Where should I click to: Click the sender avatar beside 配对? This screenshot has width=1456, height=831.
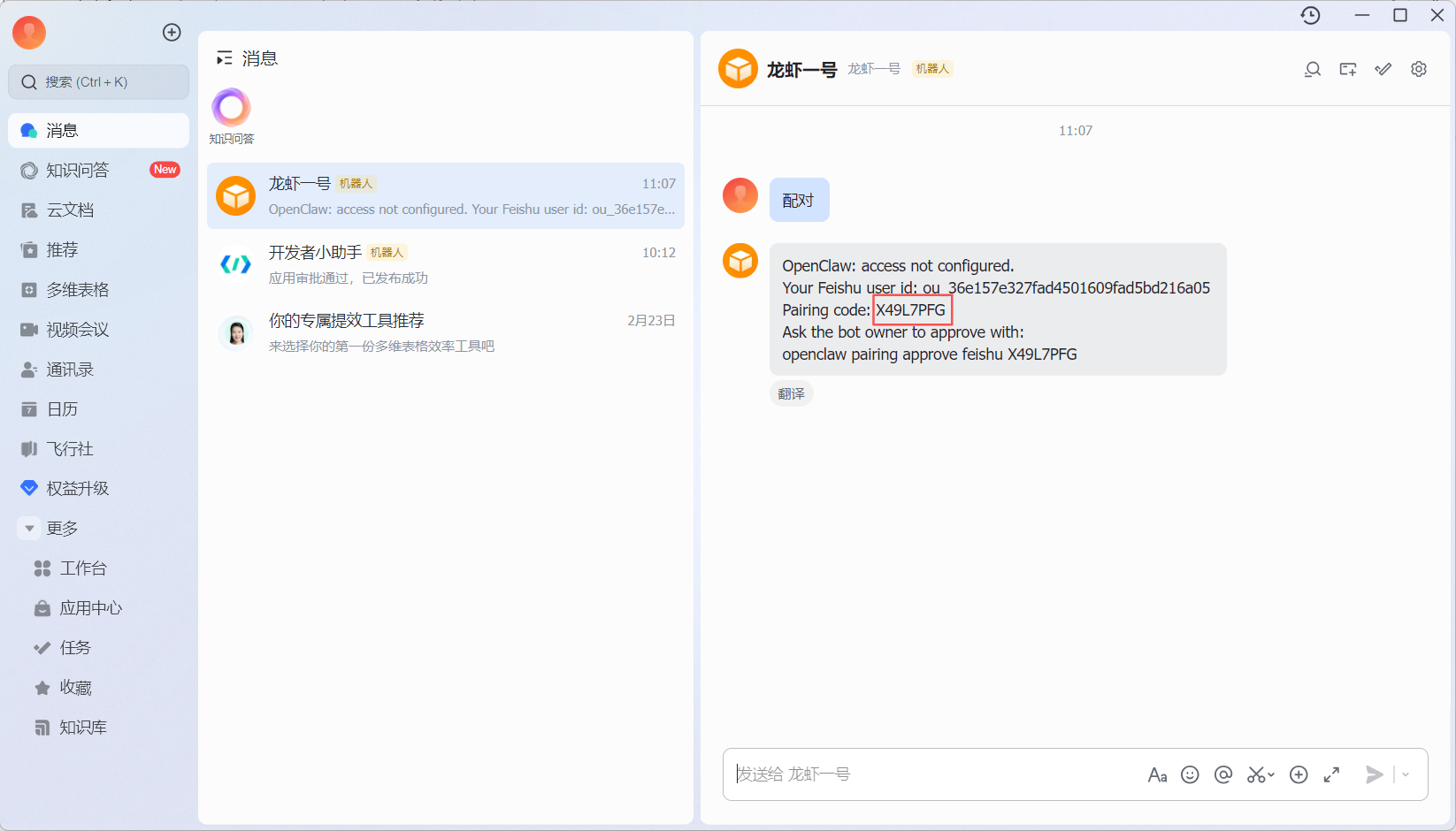tap(740, 195)
